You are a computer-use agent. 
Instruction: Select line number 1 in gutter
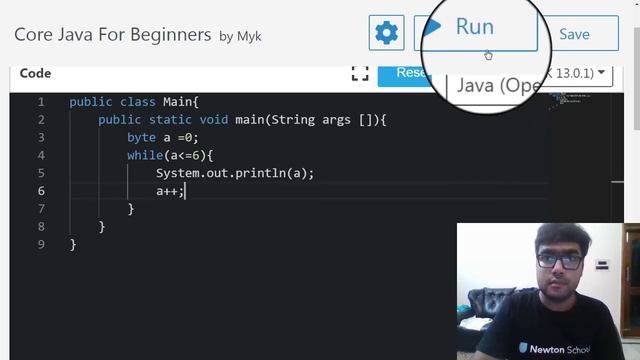point(41,102)
